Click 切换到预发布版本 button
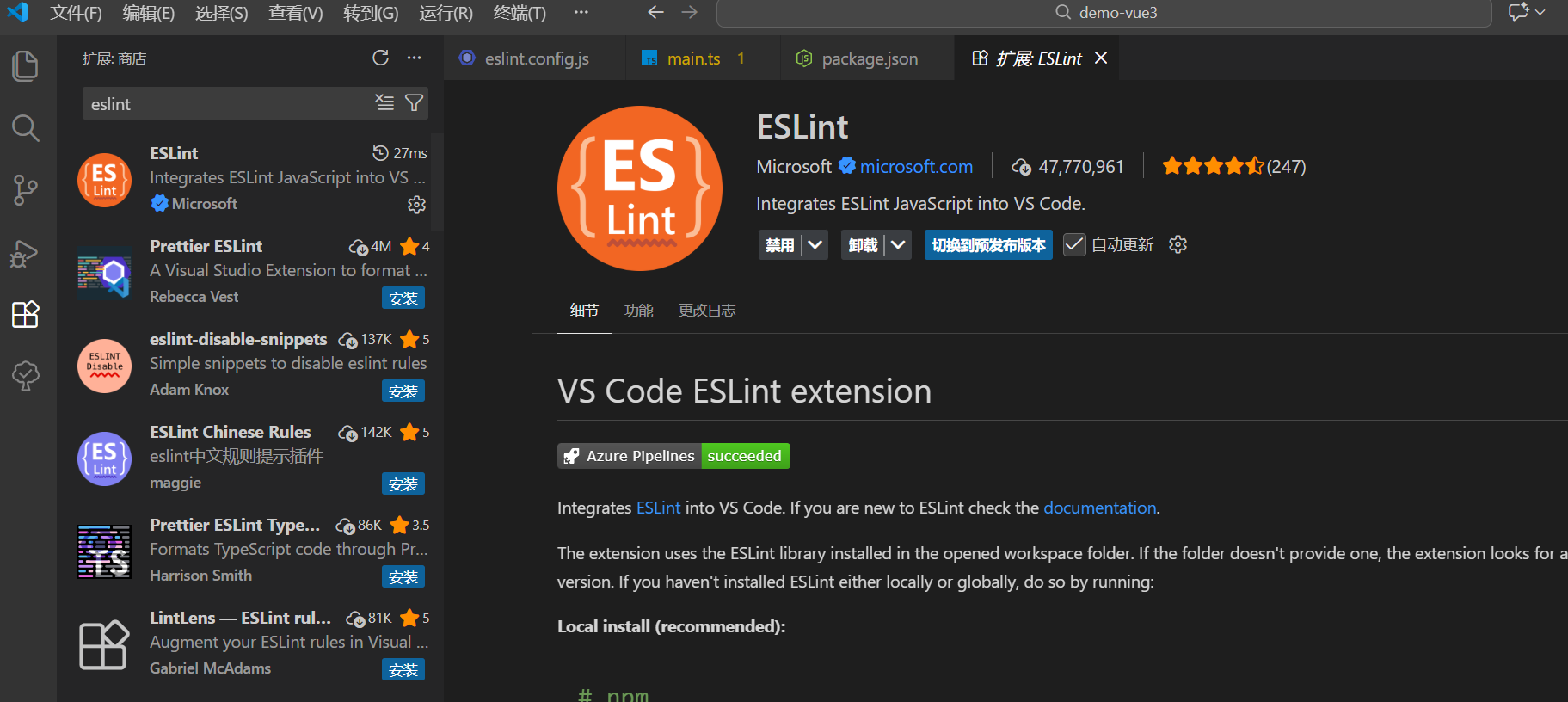 coord(988,244)
